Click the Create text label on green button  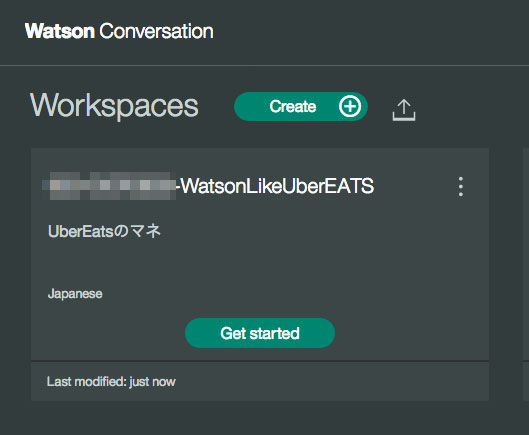click(293, 107)
